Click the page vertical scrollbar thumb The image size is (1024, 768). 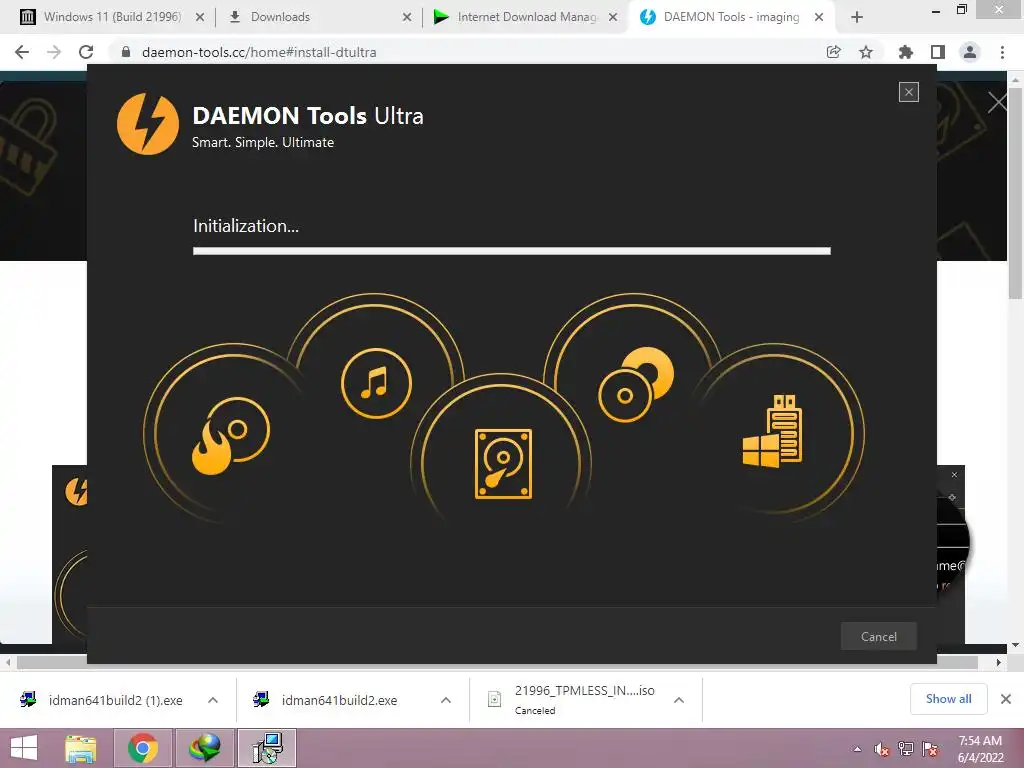[x=1016, y=193]
